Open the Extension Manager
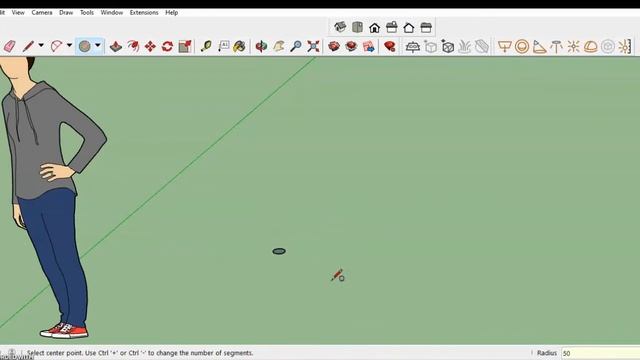Screen dimensions: 640x360 390,46
